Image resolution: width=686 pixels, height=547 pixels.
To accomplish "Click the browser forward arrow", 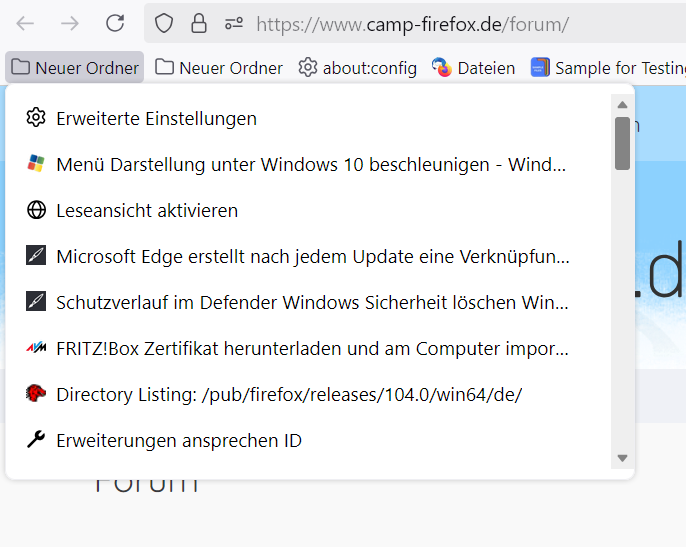I will [x=70, y=23].
